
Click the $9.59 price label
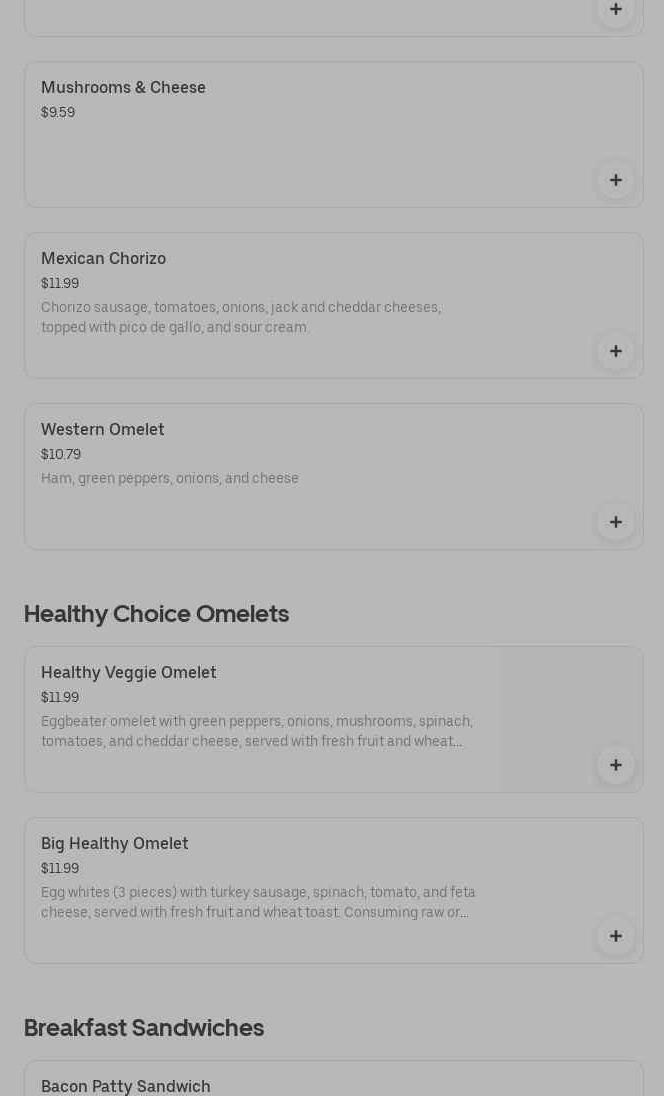point(58,113)
